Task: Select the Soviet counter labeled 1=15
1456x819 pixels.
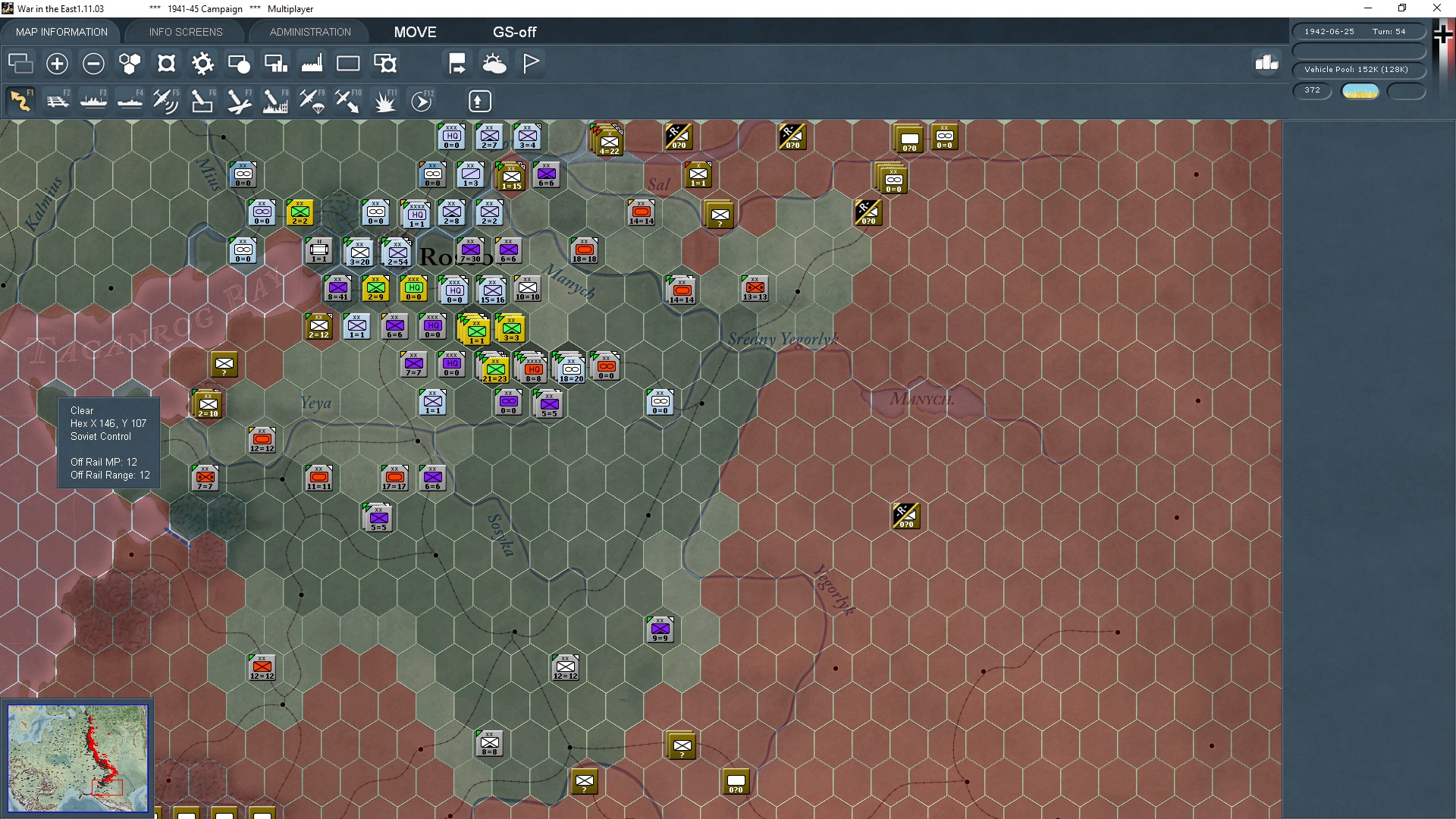Action: point(511,177)
